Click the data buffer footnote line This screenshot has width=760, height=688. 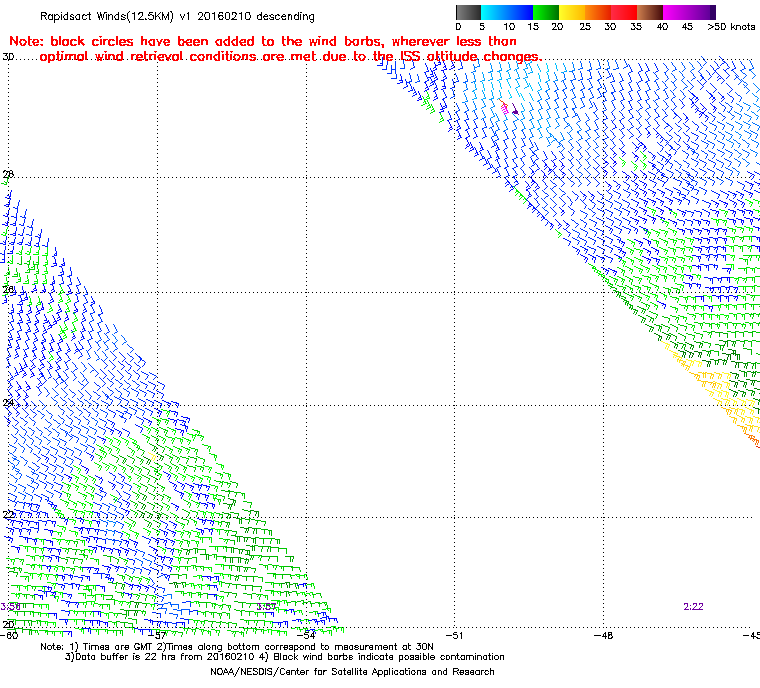pyautogui.click(x=285, y=657)
